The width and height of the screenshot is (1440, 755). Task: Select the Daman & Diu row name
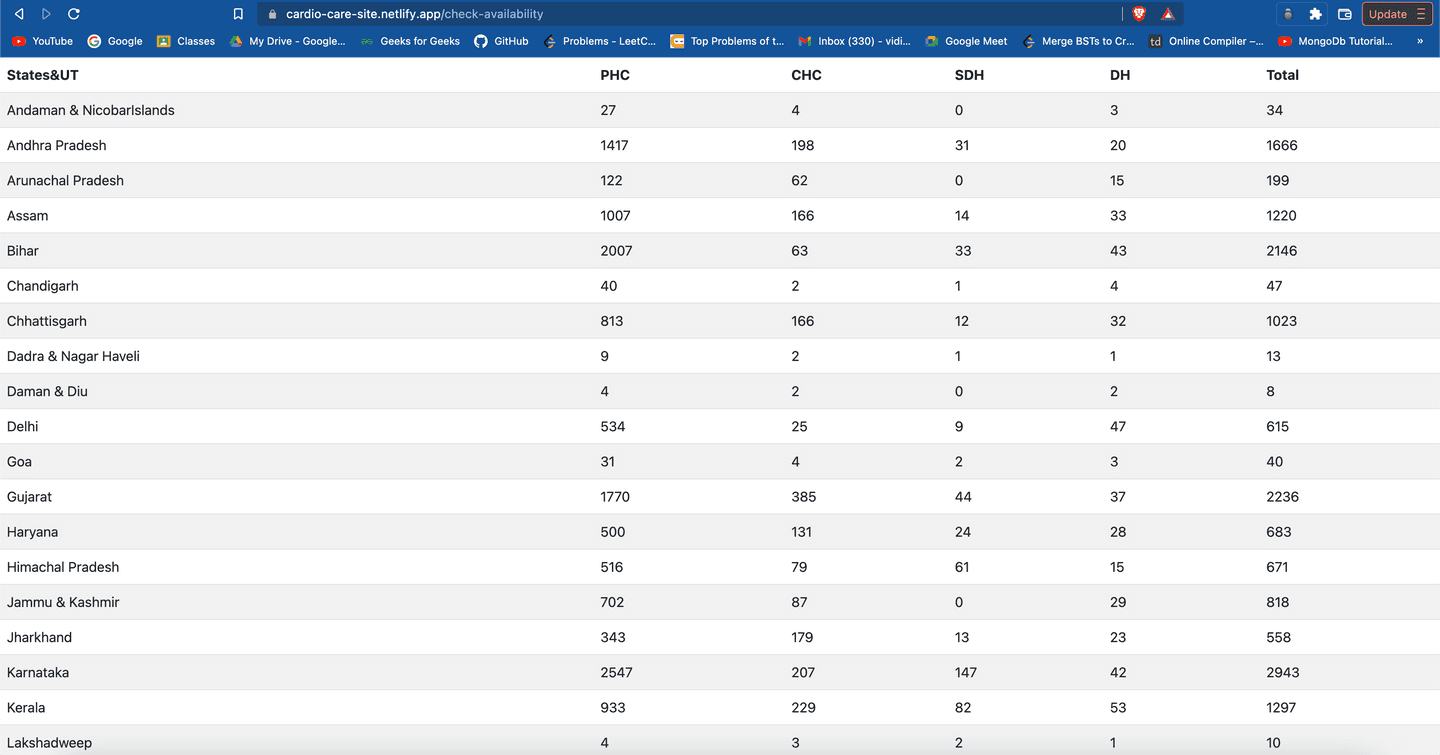[x=47, y=391]
